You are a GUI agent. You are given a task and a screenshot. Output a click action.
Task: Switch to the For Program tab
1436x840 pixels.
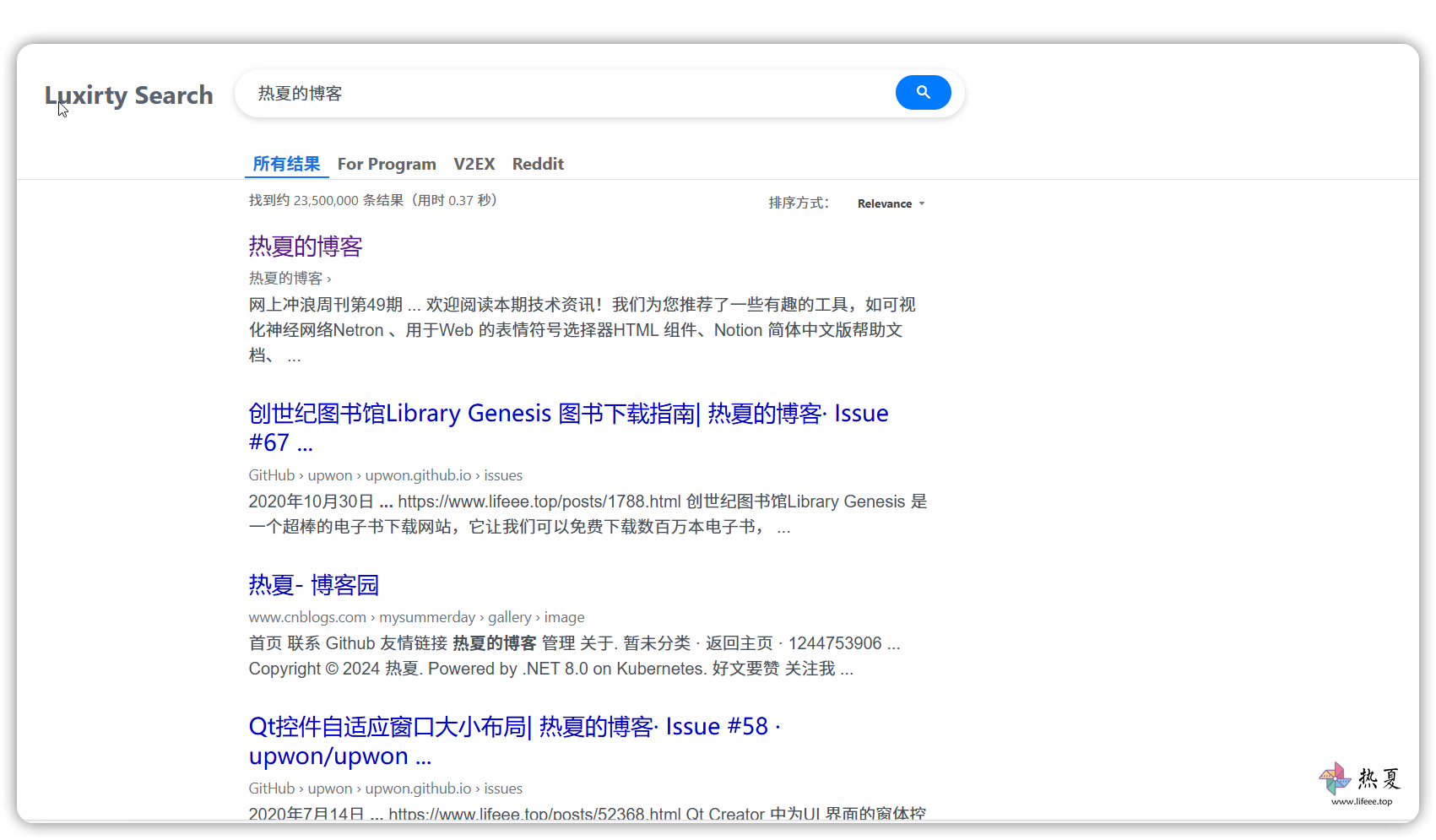click(387, 164)
